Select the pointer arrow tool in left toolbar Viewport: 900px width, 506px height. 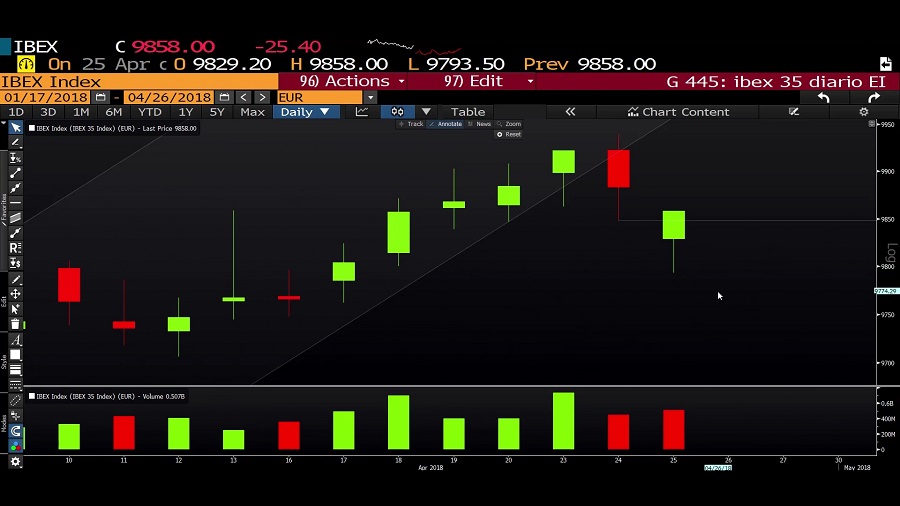coord(15,128)
